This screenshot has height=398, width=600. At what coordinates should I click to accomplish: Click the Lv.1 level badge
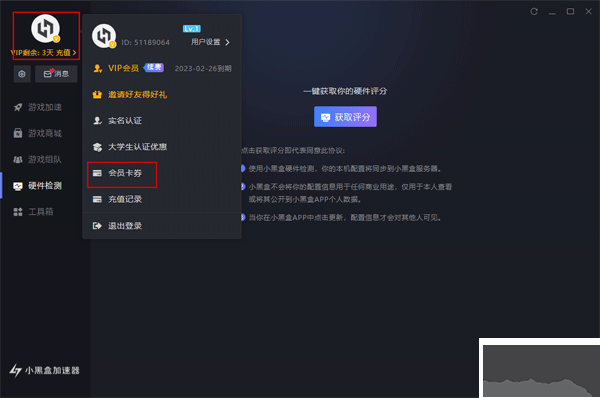click(x=192, y=29)
